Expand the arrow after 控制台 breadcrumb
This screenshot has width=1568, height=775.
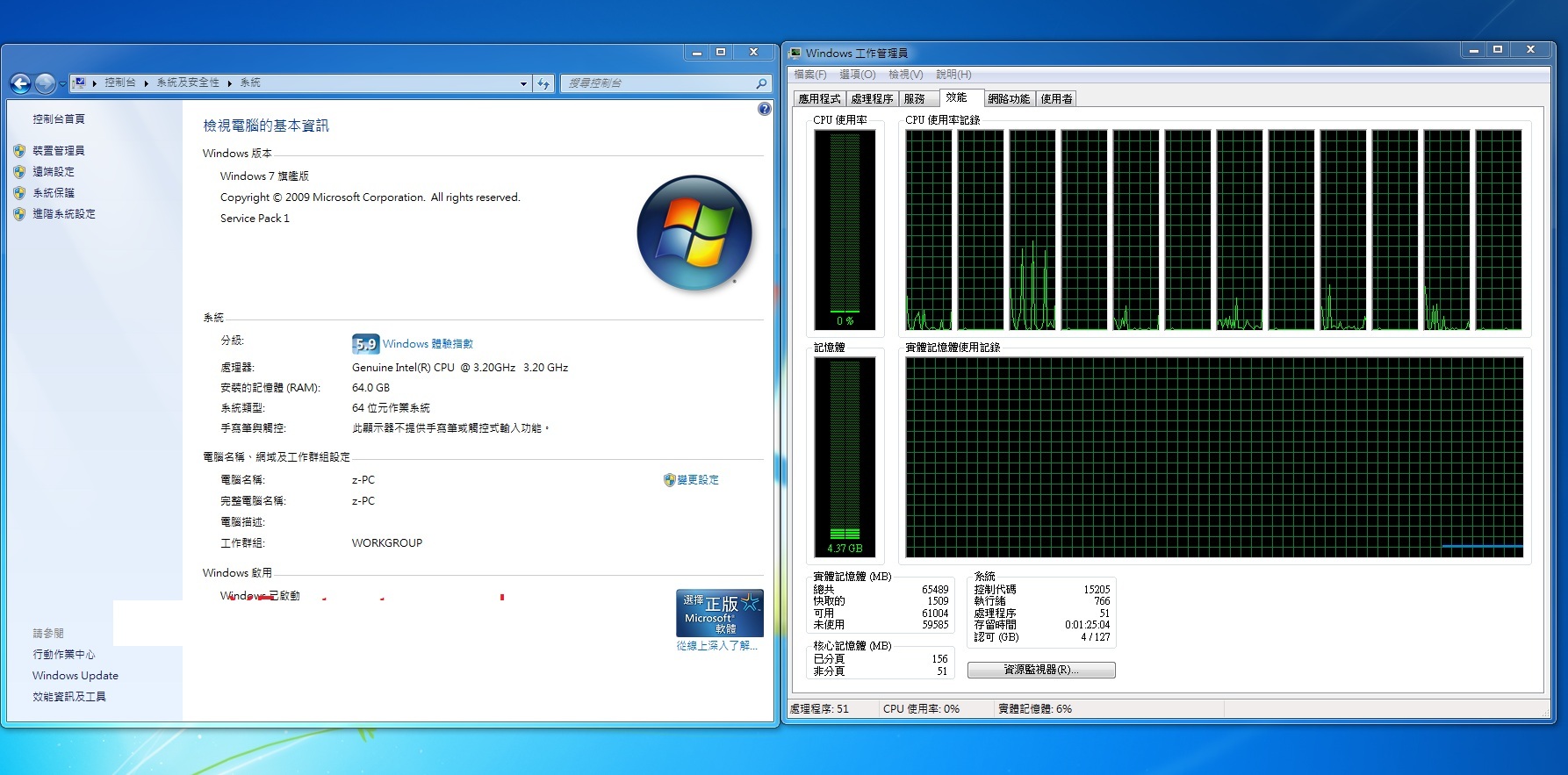click(x=146, y=83)
